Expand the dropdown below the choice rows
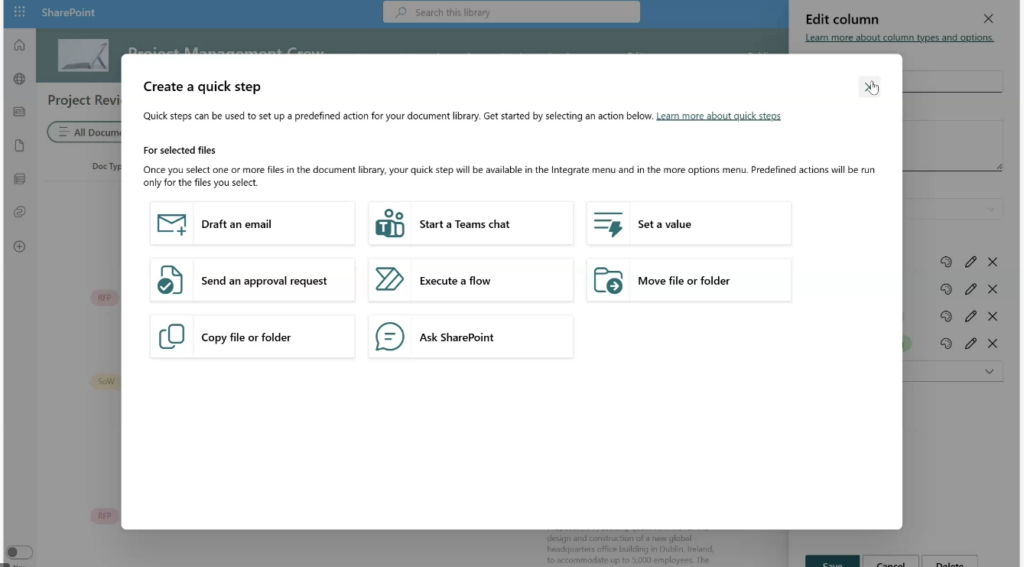The width and height of the screenshot is (1024, 567). pos(990,371)
